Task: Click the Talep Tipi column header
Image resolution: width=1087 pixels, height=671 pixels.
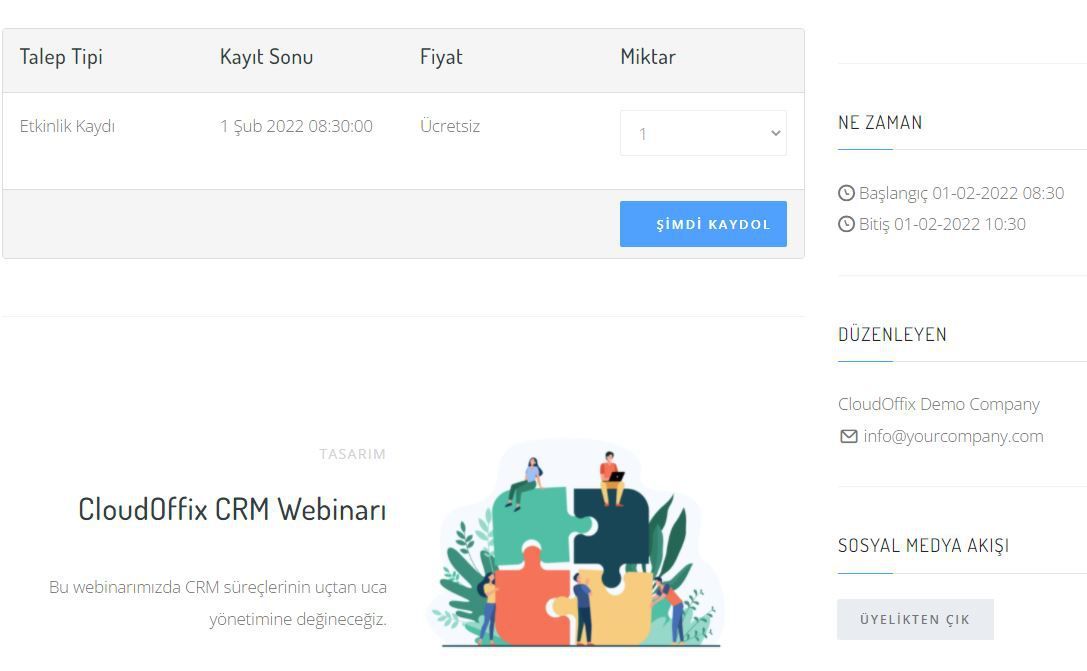Action: 61,57
